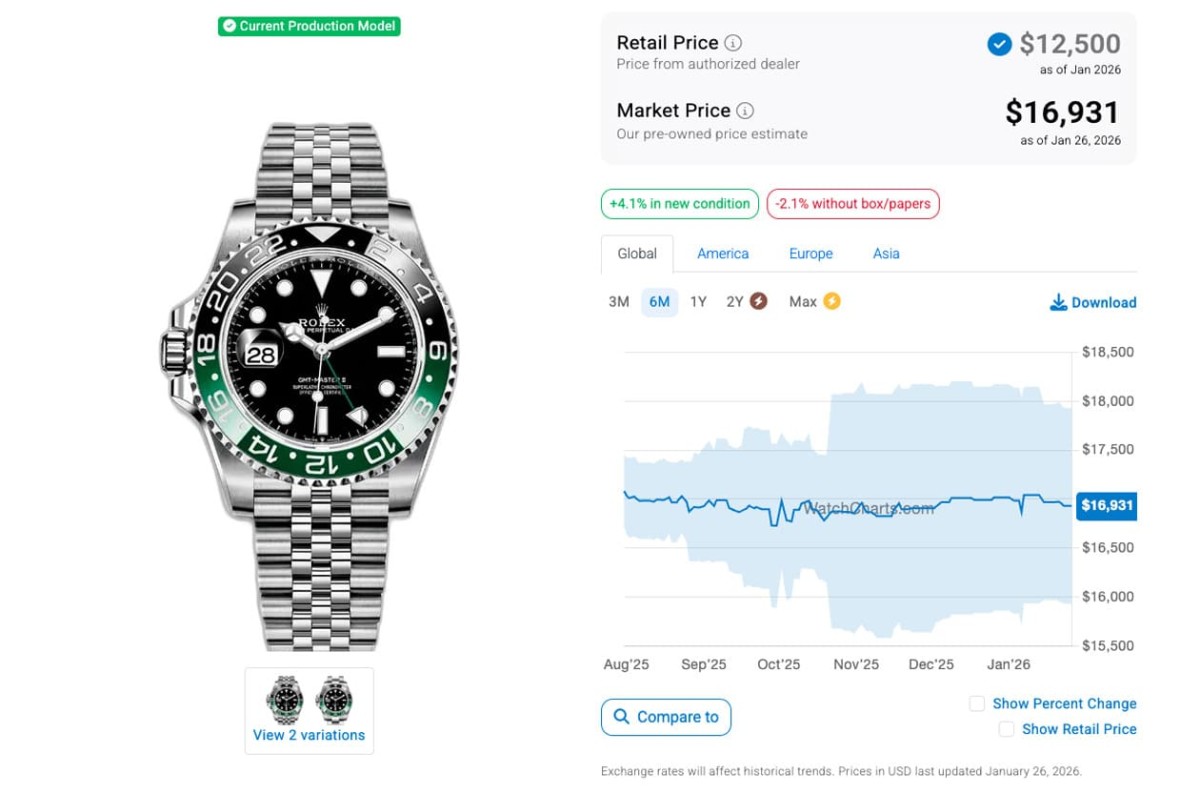1200x794 pixels.
Task: Switch to the Europe tab
Action: pos(811,254)
